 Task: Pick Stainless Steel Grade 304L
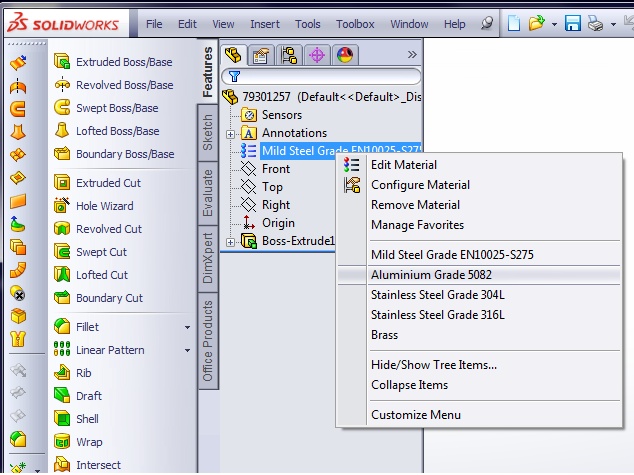480,295
